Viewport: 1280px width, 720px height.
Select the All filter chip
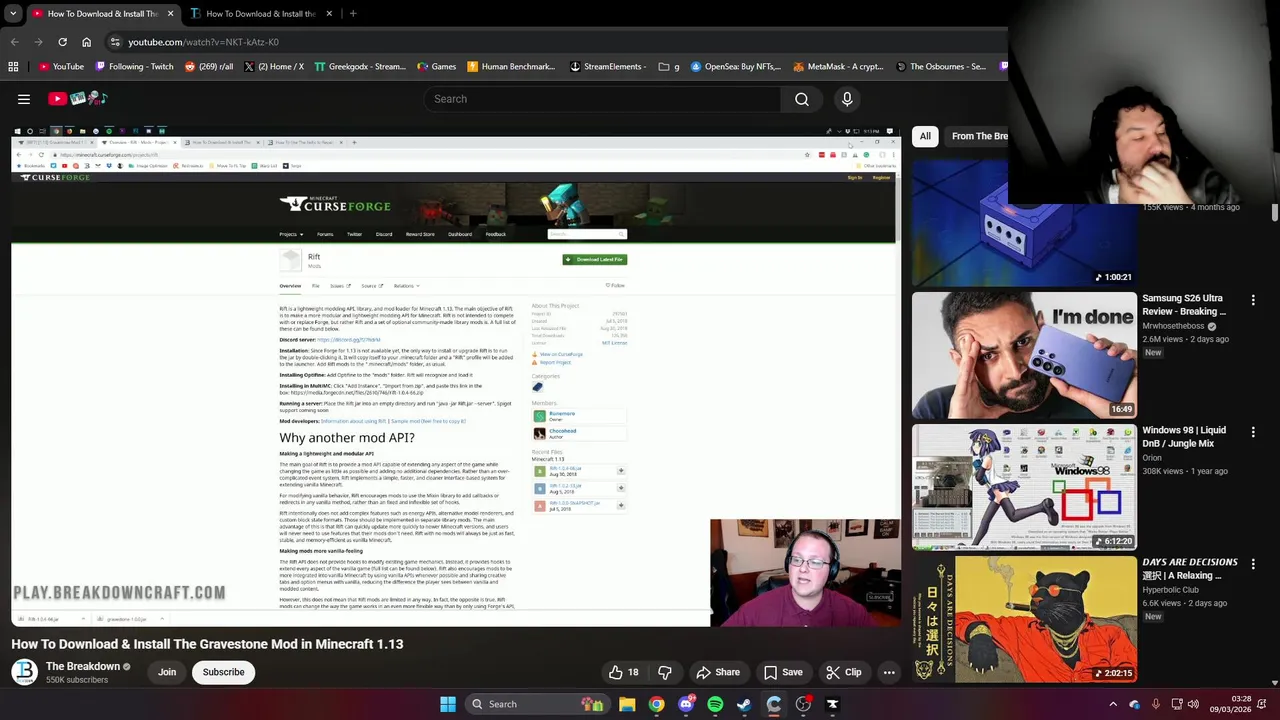[x=925, y=136]
